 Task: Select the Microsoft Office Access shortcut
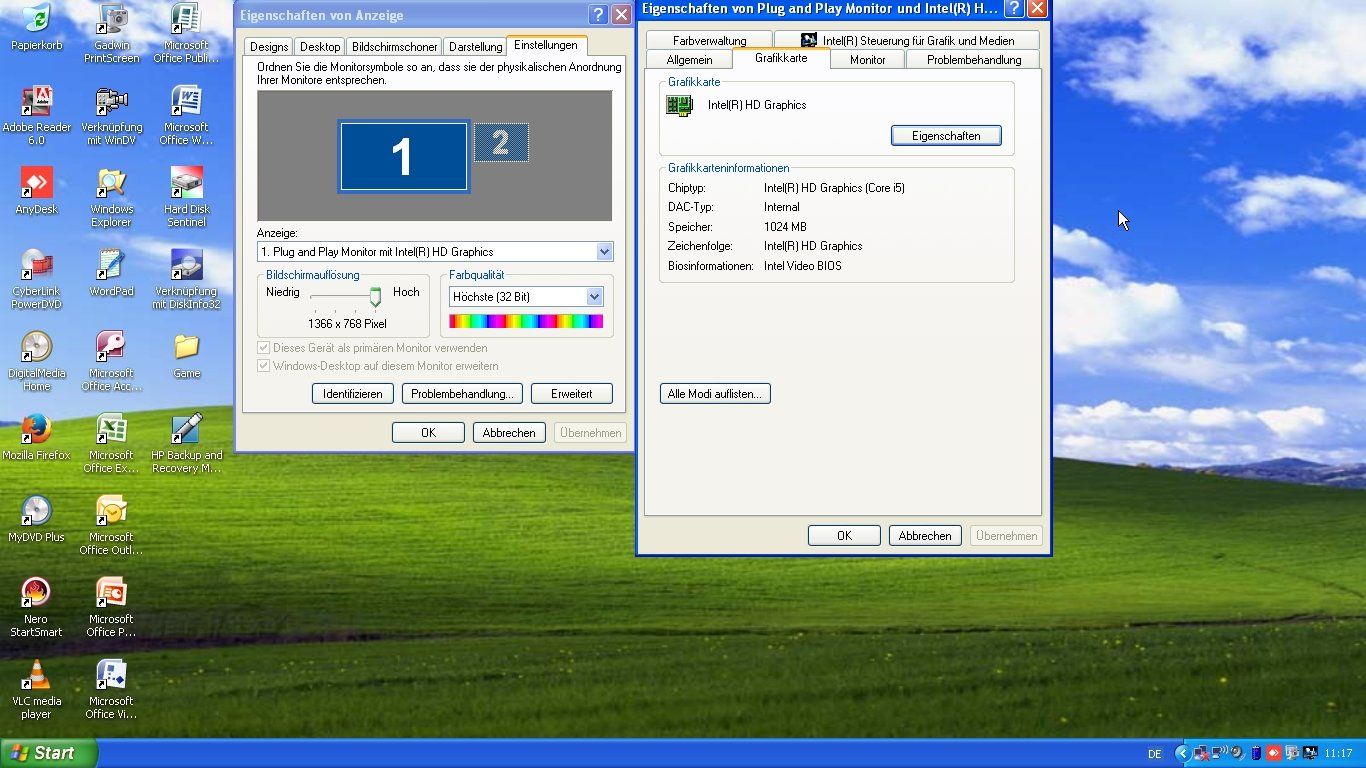point(111,362)
